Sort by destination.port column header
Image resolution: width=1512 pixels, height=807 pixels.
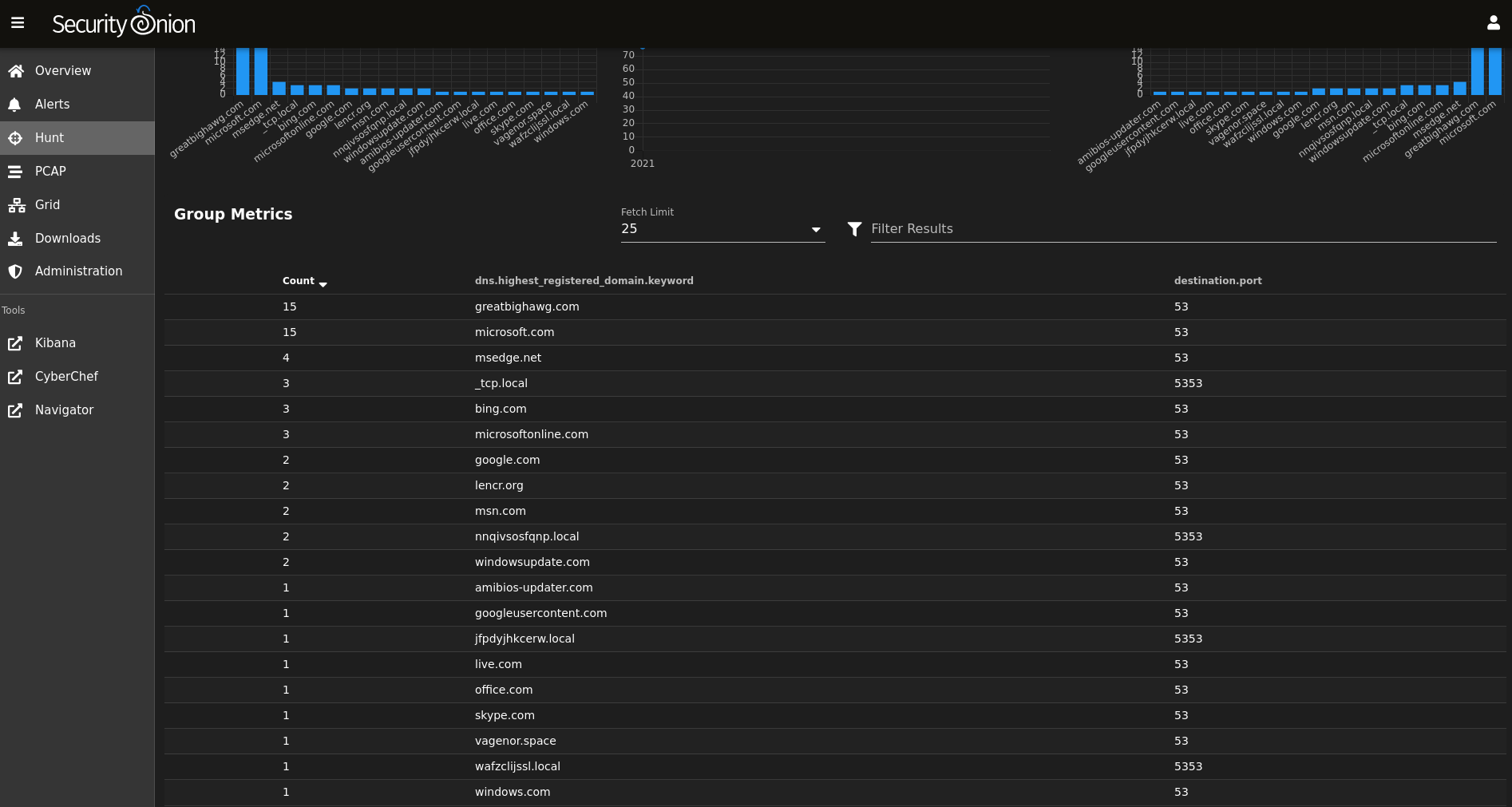pyautogui.click(x=1217, y=281)
